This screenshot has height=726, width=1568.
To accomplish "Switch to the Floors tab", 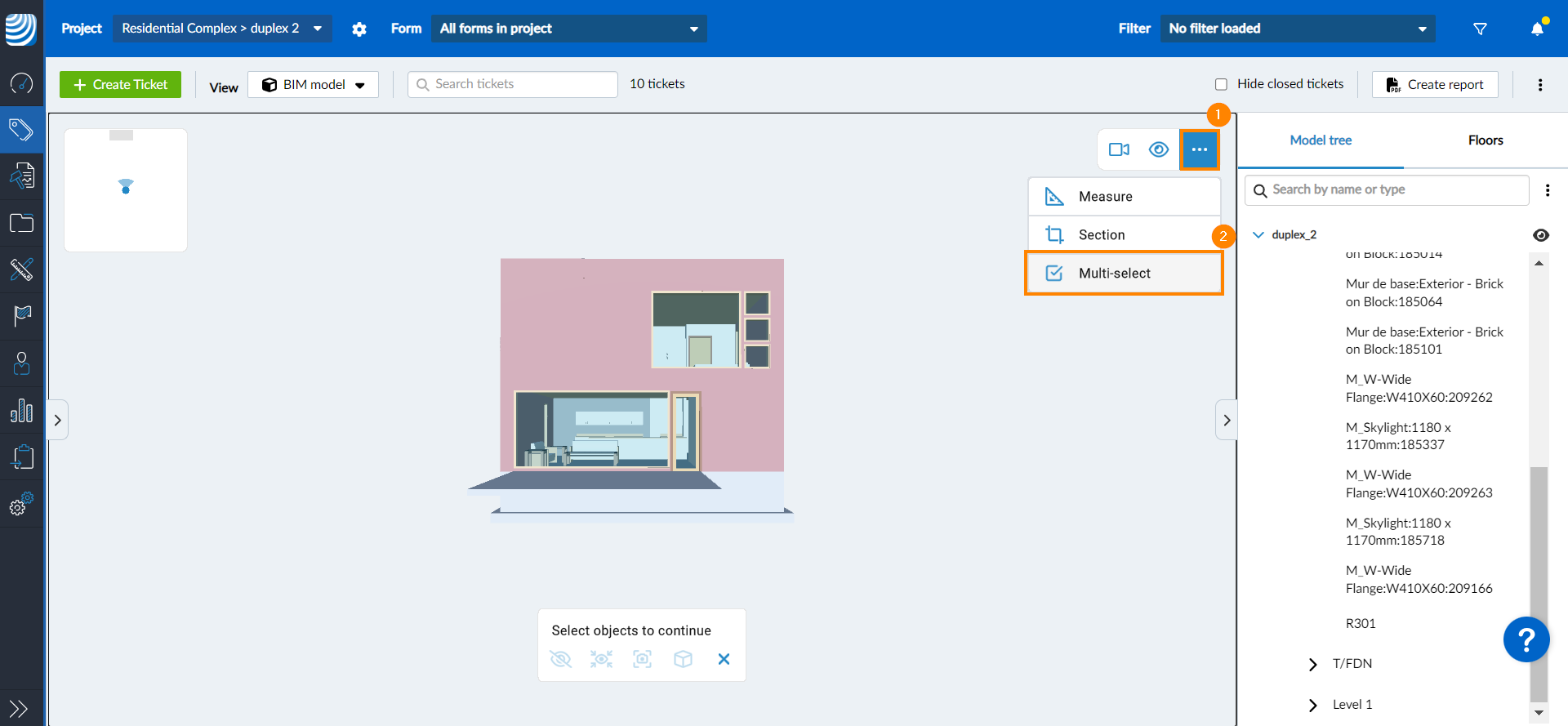I will tap(1485, 140).
